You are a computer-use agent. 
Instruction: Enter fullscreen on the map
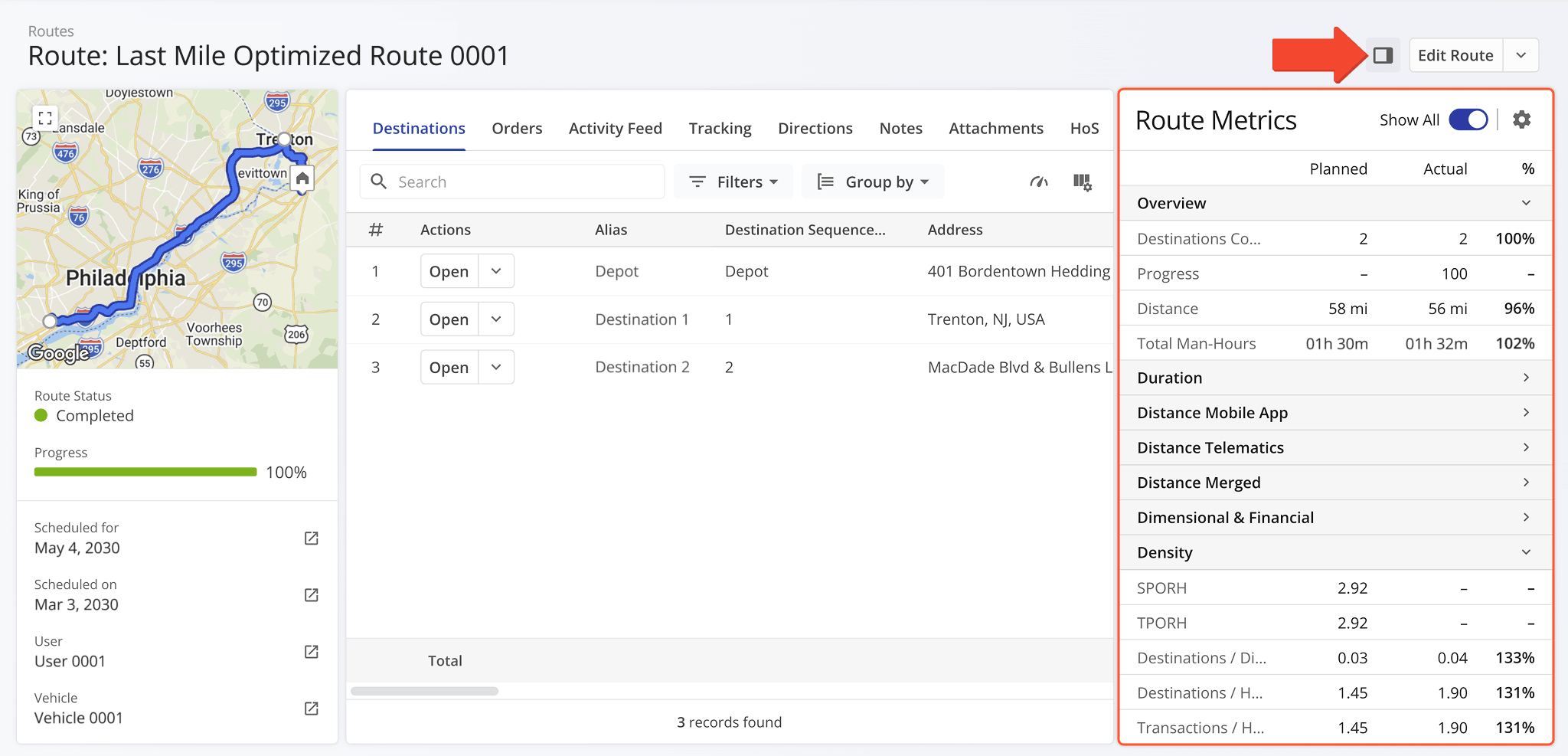click(45, 117)
